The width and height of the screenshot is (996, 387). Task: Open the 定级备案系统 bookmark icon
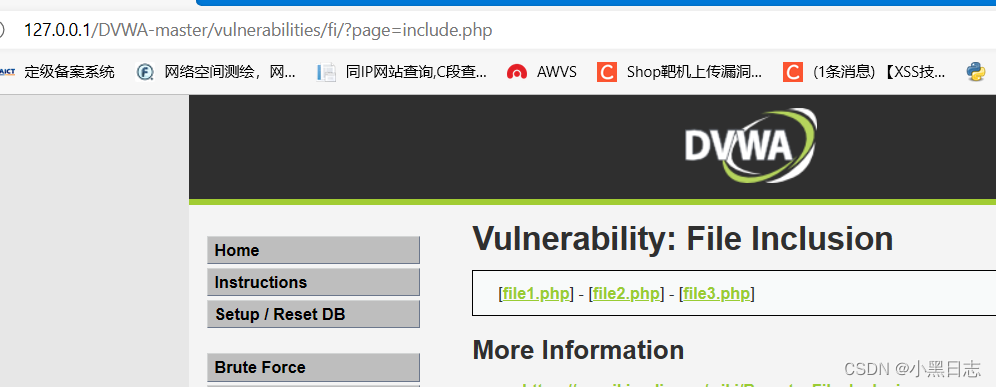(x=7, y=72)
